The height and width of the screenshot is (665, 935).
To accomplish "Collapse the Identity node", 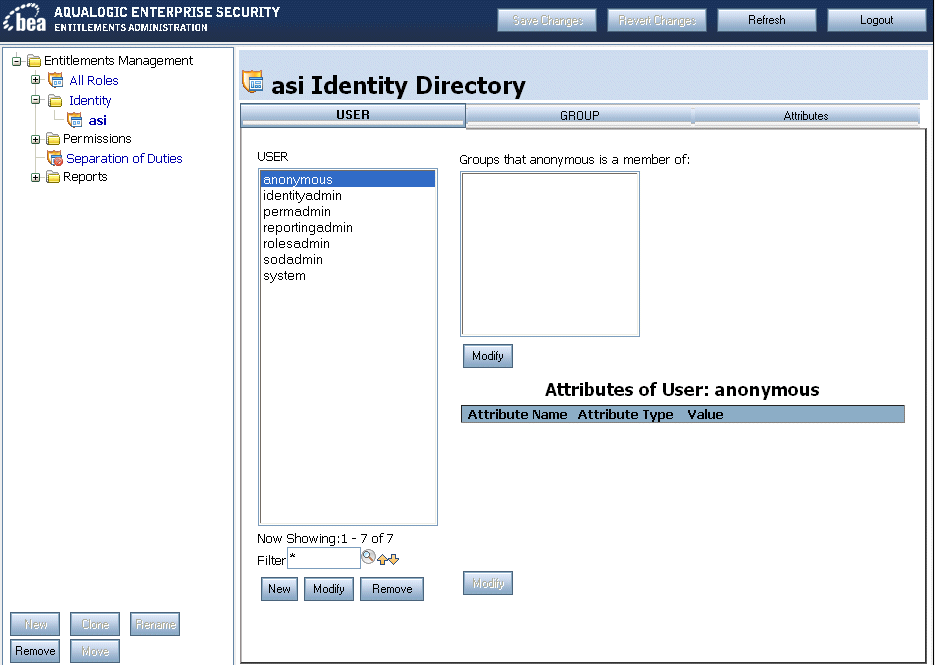I will [36, 100].
